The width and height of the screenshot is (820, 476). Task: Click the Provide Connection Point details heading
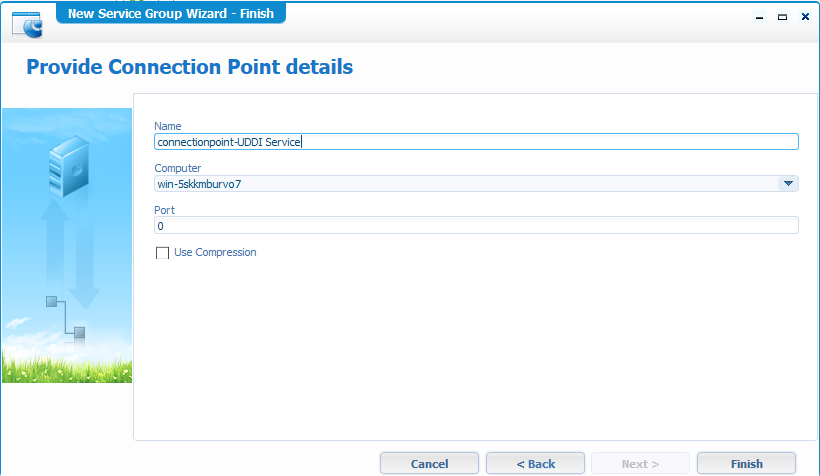[x=189, y=68]
